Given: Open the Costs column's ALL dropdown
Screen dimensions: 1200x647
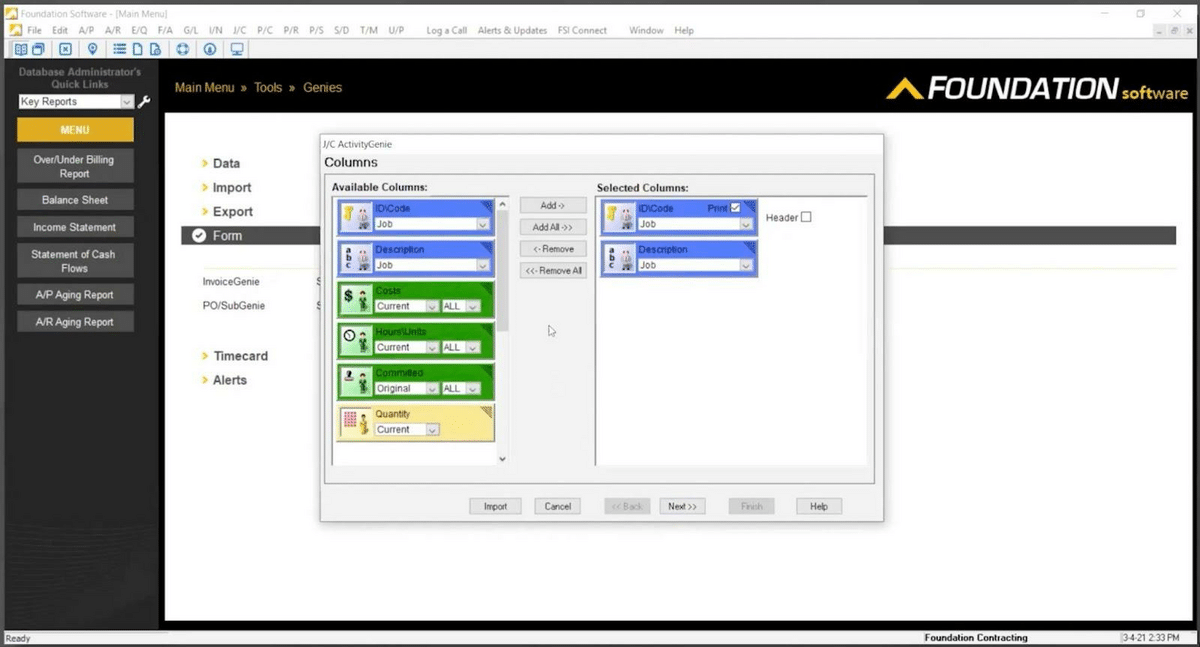Looking at the screenshot, I should (482, 307).
